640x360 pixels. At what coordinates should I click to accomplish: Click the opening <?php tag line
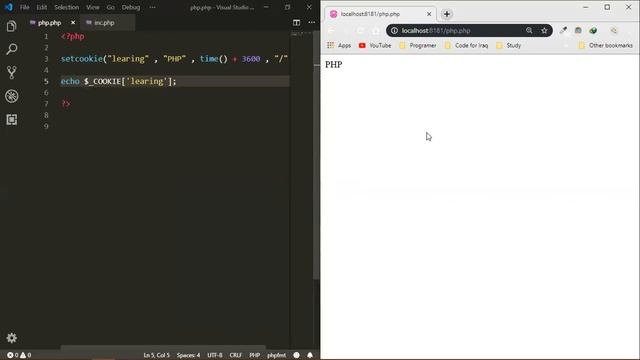[x=73, y=36]
